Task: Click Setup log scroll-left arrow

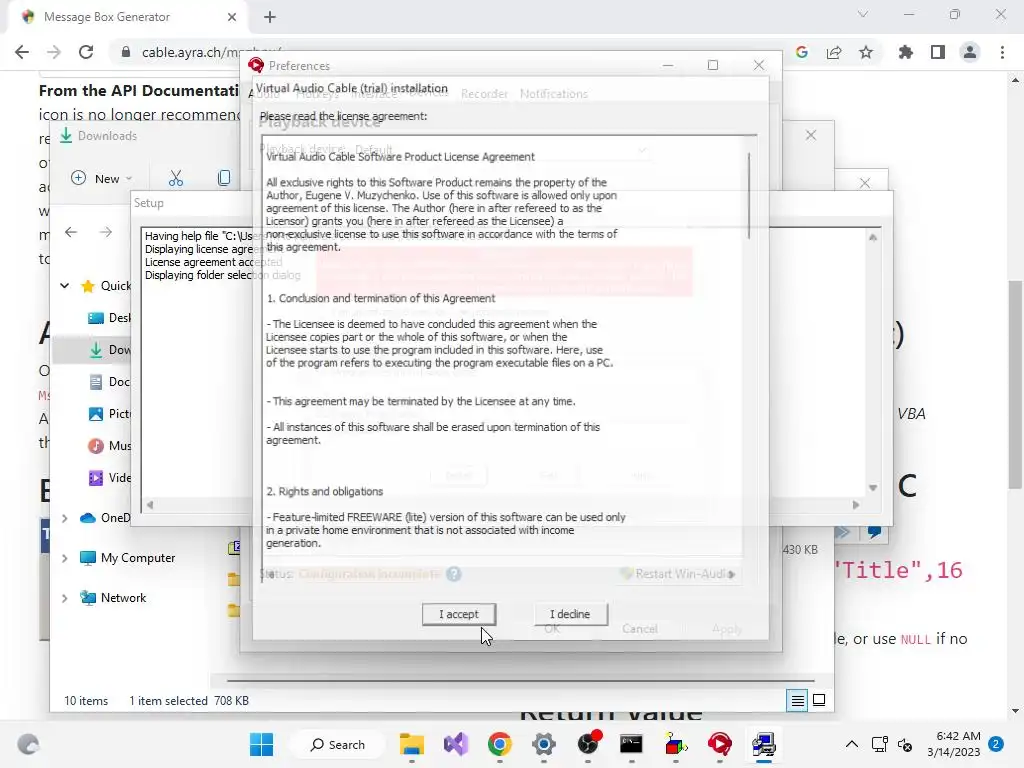Action: pos(150,504)
